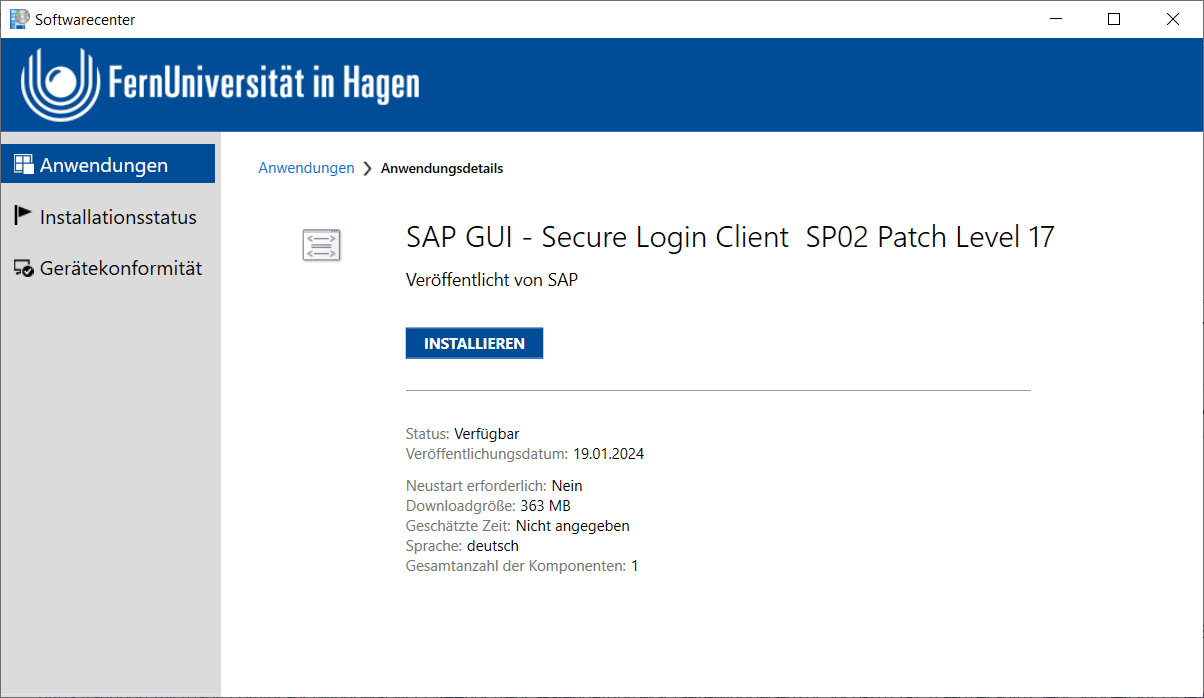The width and height of the screenshot is (1204, 698).
Task: Click the Gerätekonformität device check icon
Action: (x=24, y=269)
